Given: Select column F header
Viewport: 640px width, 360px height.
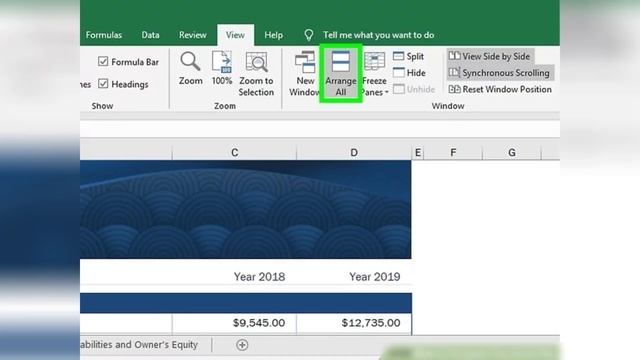Looking at the screenshot, I should (453, 152).
